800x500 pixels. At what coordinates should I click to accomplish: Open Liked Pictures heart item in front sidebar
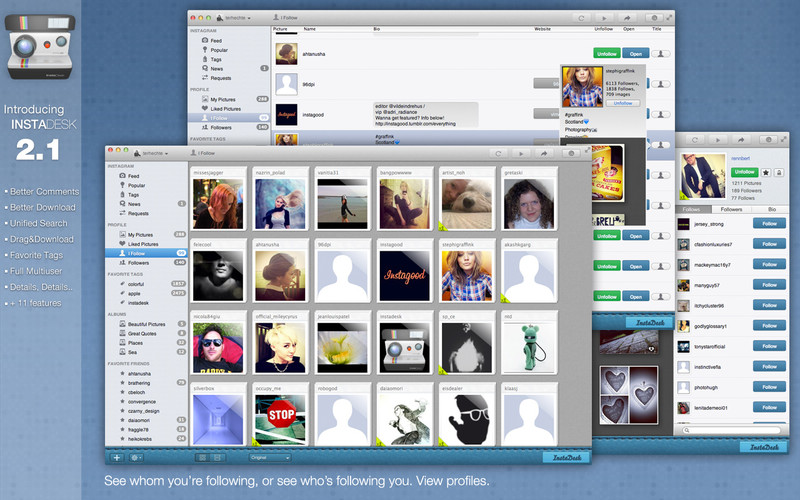141,243
